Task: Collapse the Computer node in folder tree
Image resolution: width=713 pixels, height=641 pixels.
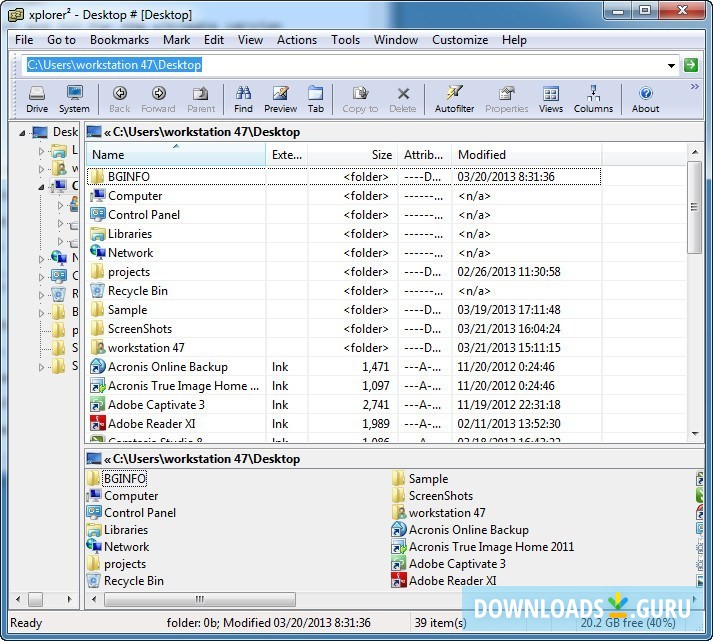Action: (41, 187)
